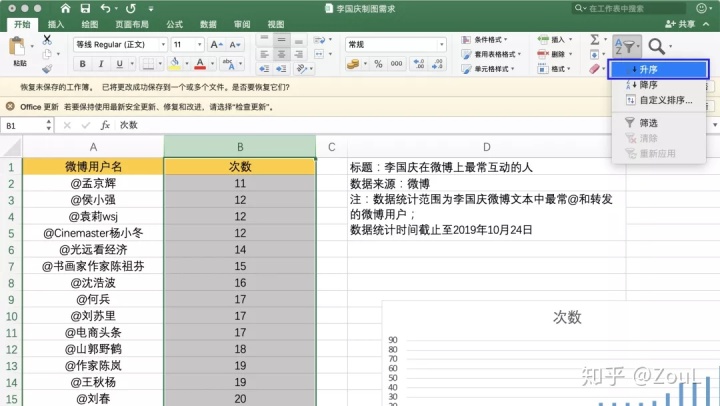Toggle middle vertical alignment

tap(281, 40)
